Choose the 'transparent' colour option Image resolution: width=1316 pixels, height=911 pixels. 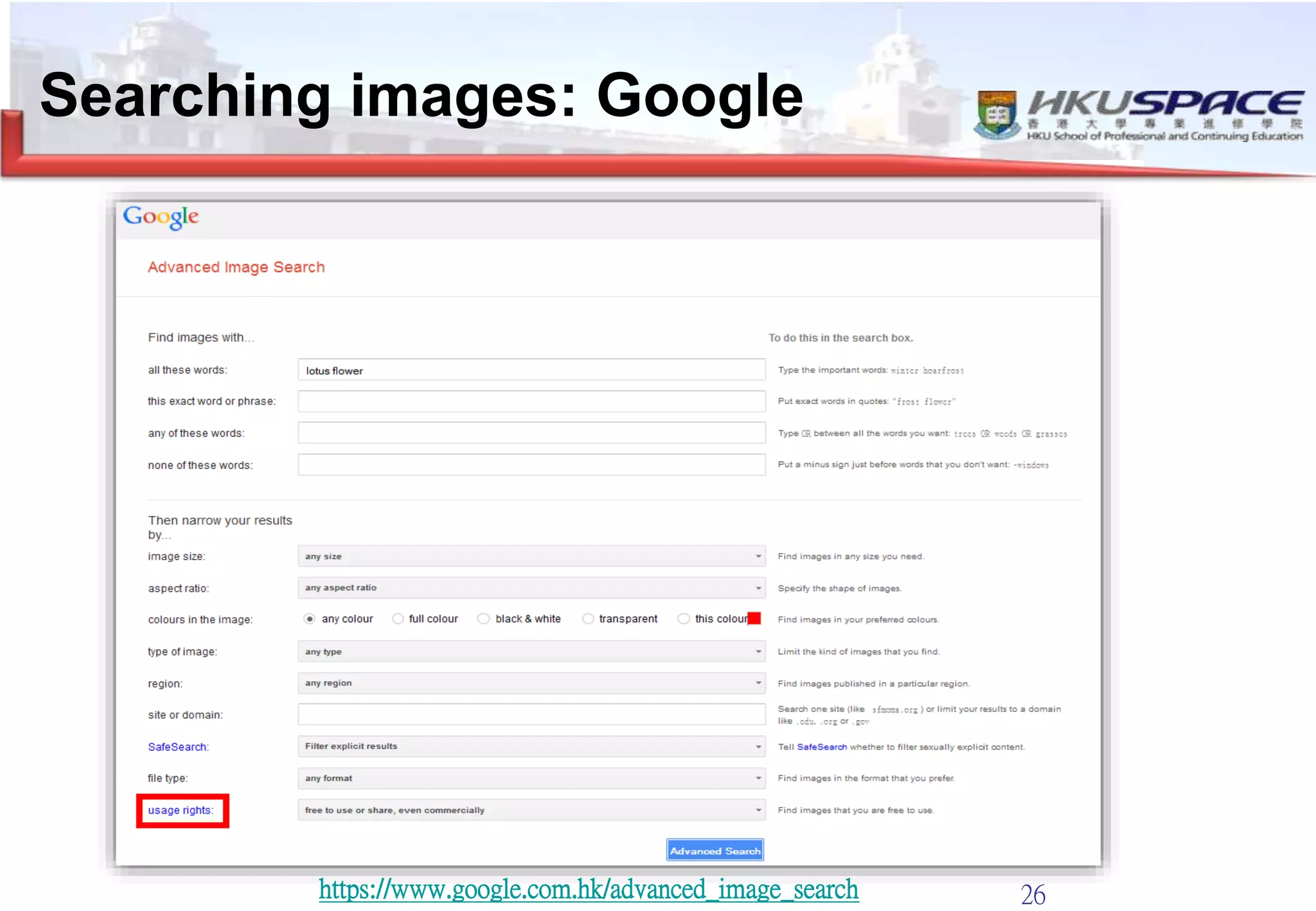click(x=588, y=619)
